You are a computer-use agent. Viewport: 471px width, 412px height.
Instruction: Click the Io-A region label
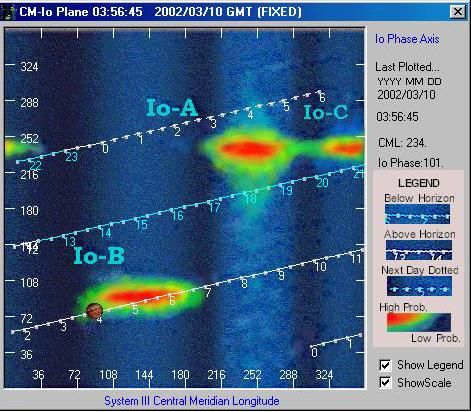172,107
